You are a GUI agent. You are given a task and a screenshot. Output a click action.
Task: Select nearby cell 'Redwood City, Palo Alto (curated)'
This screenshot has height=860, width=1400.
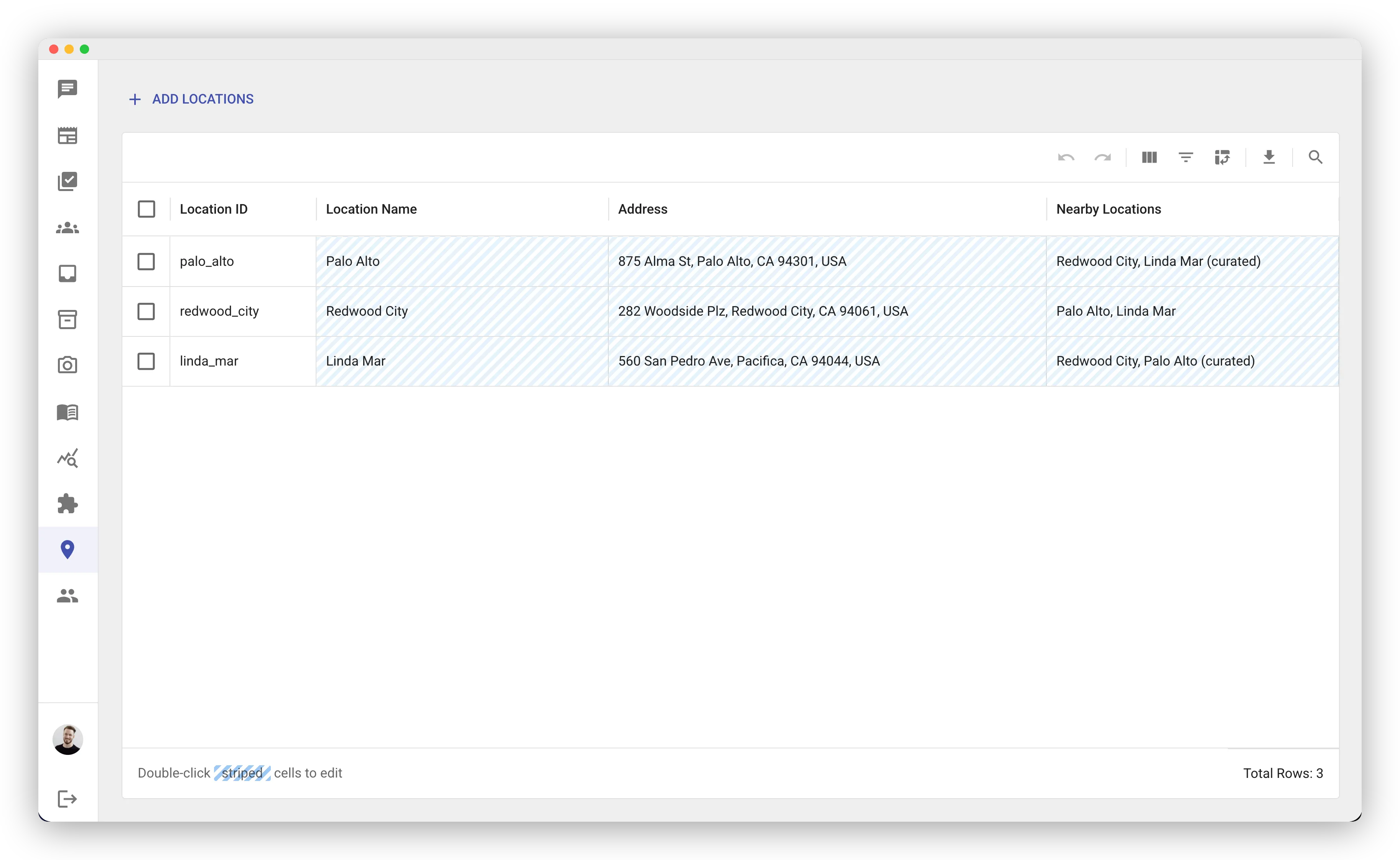click(1192, 361)
